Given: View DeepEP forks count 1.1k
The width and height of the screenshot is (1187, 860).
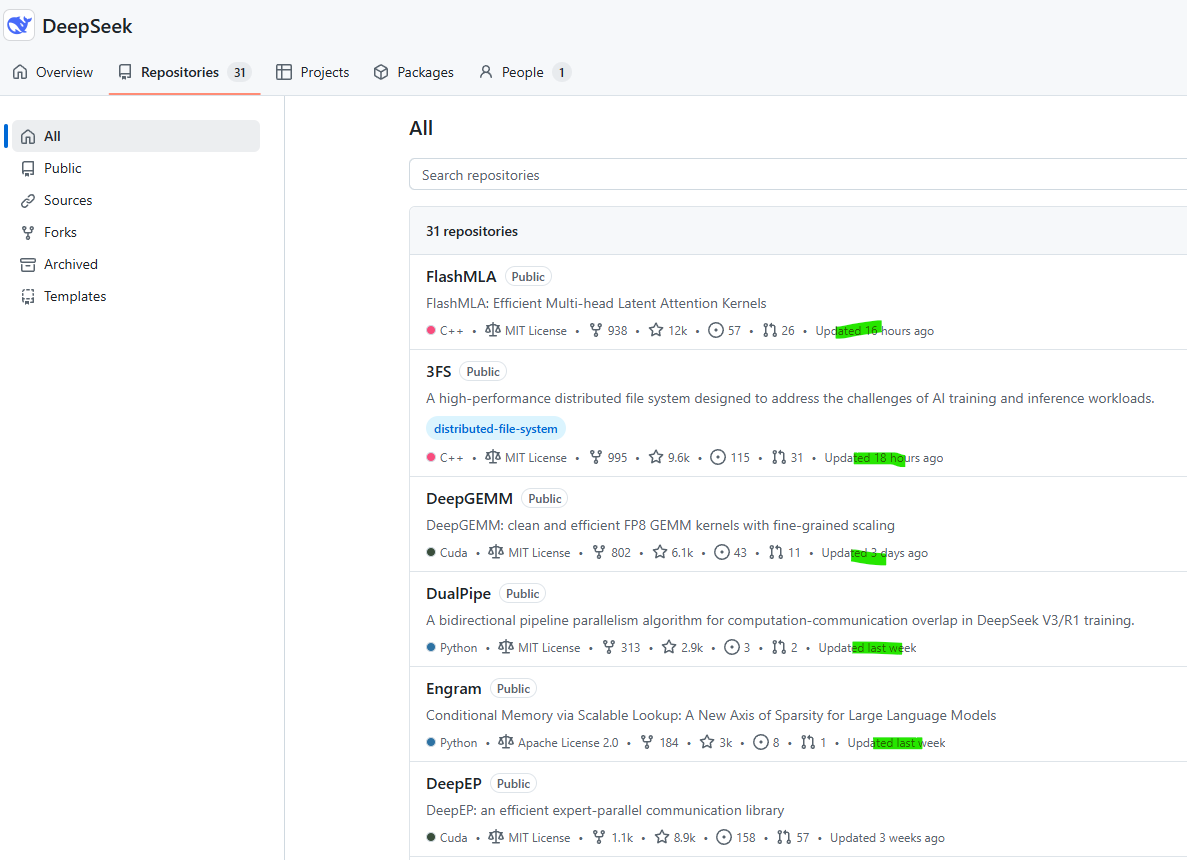Looking at the screenshot, I should [x=612, y=838].
